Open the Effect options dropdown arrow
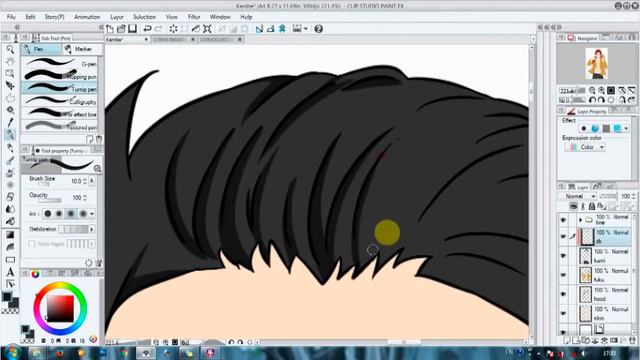Image resolution: width=640 pixels, height=360 pixels. pyautogui.click(x=626, y=129)
